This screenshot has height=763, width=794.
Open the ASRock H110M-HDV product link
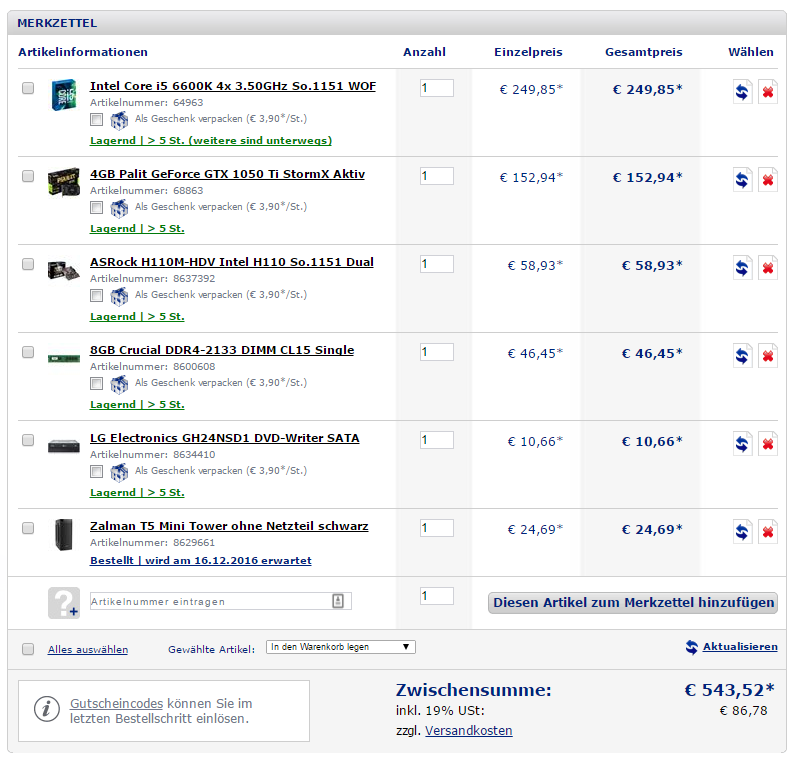tap(232, 262)
